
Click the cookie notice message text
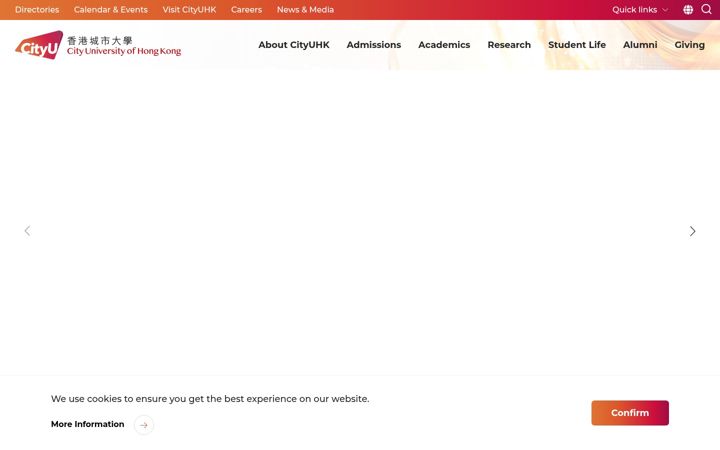210,399
